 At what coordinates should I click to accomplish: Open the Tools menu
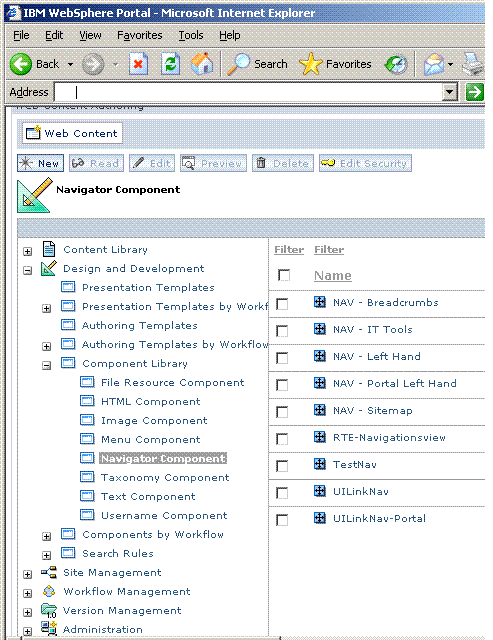(x=191, y=36)
